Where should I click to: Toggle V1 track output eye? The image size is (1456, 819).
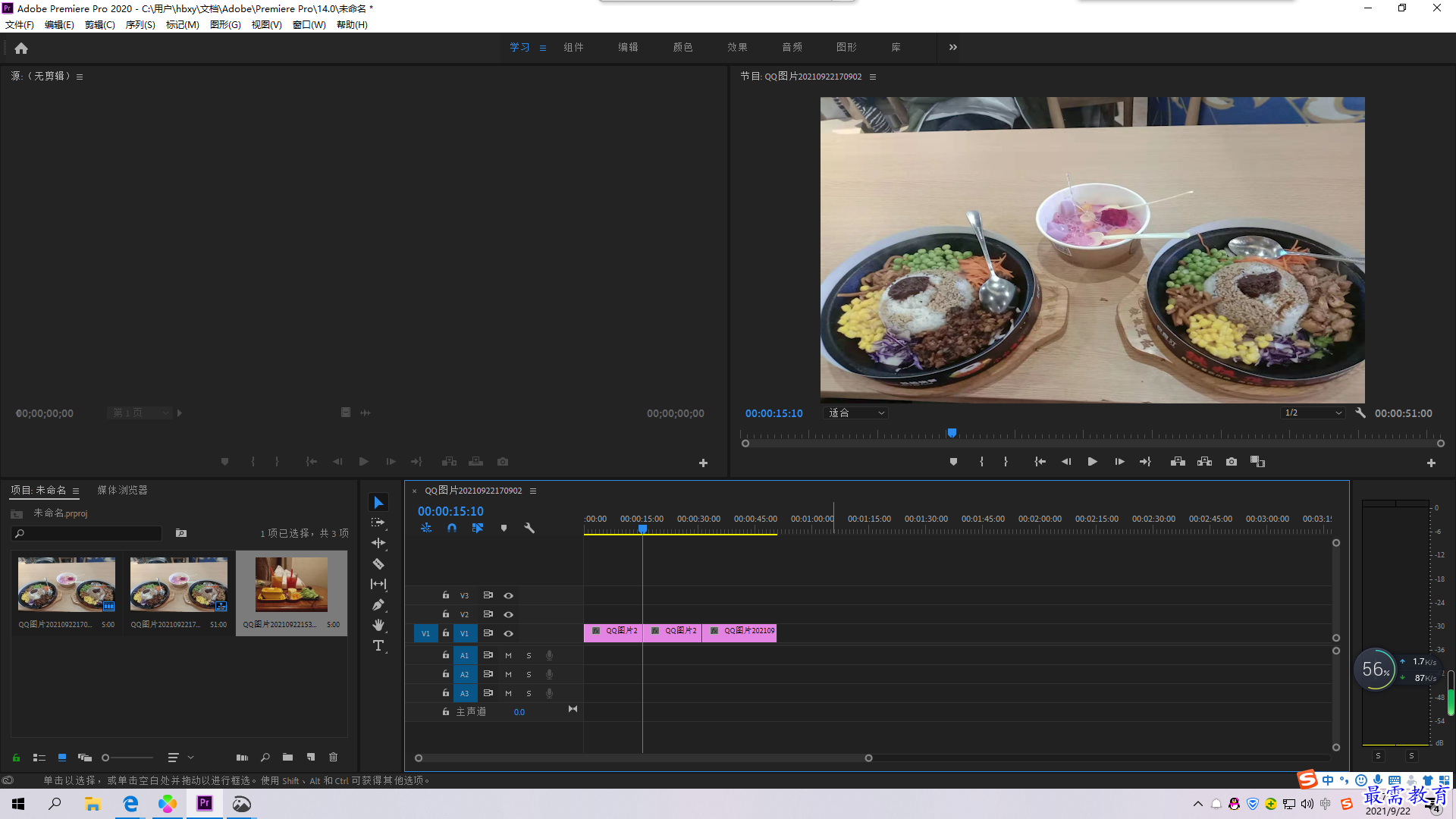tap(508, 633)
